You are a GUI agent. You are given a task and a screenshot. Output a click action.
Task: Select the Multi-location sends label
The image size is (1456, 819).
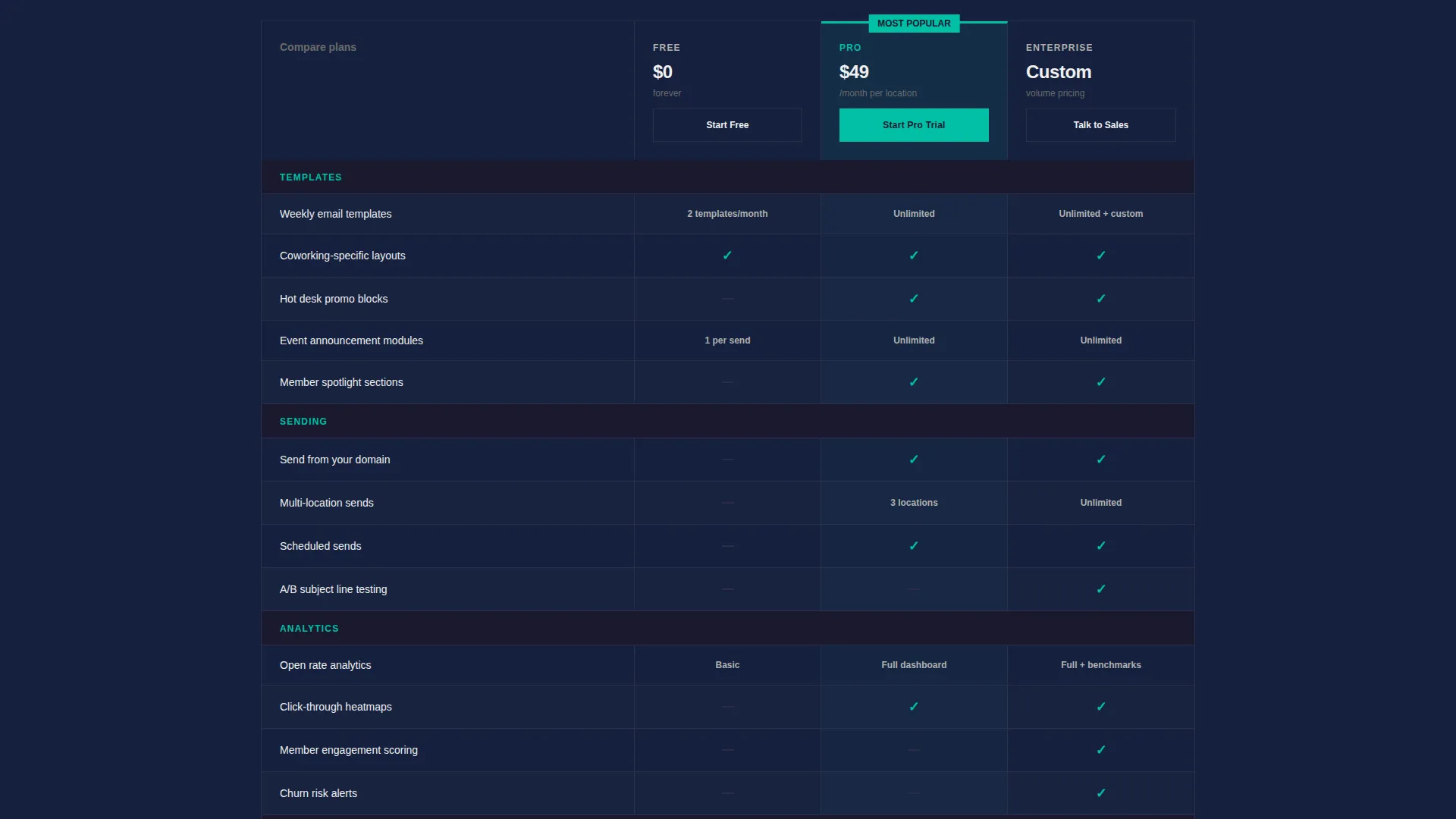326,503
